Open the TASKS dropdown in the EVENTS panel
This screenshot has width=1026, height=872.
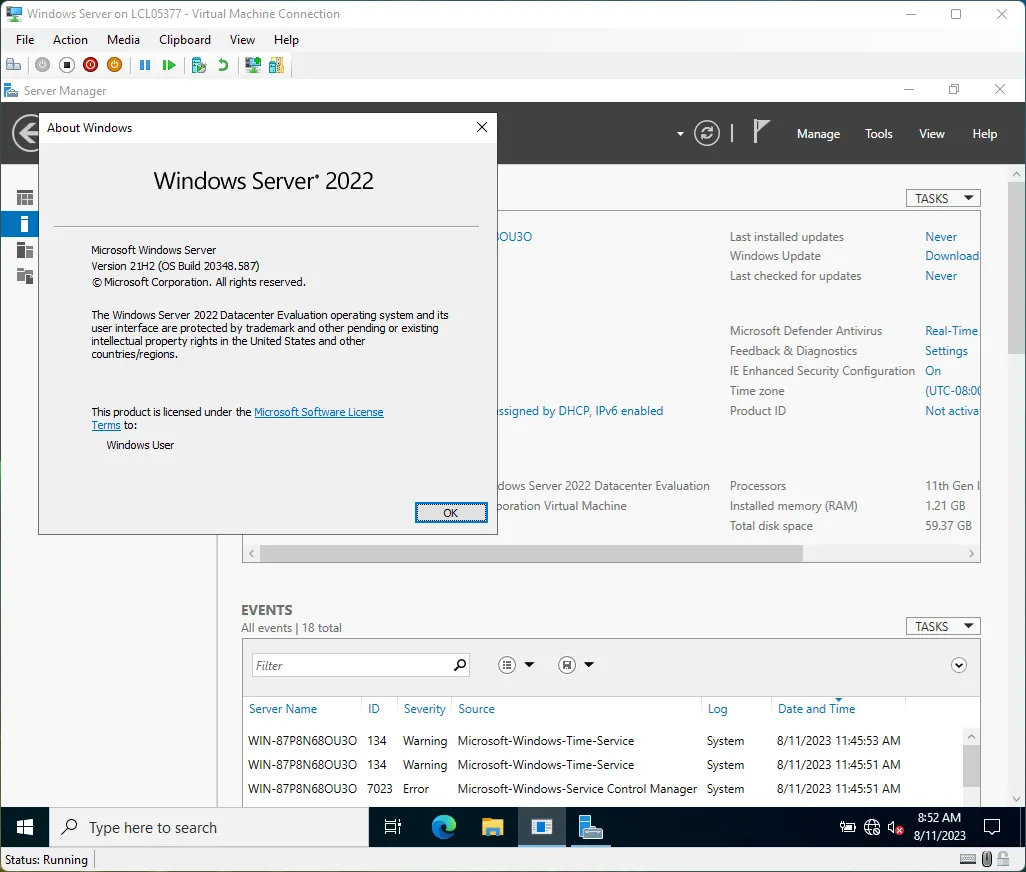(941, 625)
